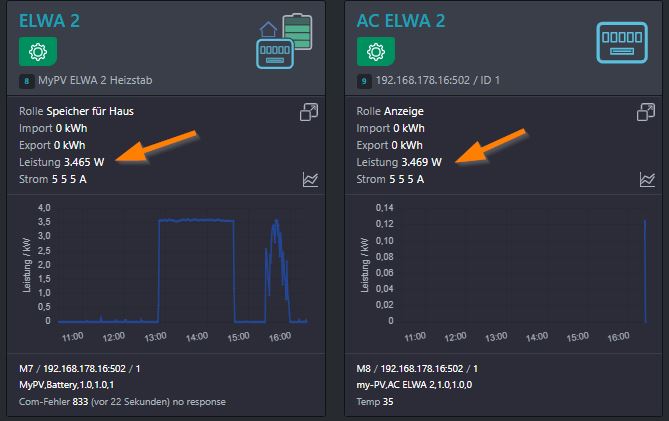This screenshot has width=669, height=421.
Task: Click Leistung value 3.465 W
Action: (84, 162)
